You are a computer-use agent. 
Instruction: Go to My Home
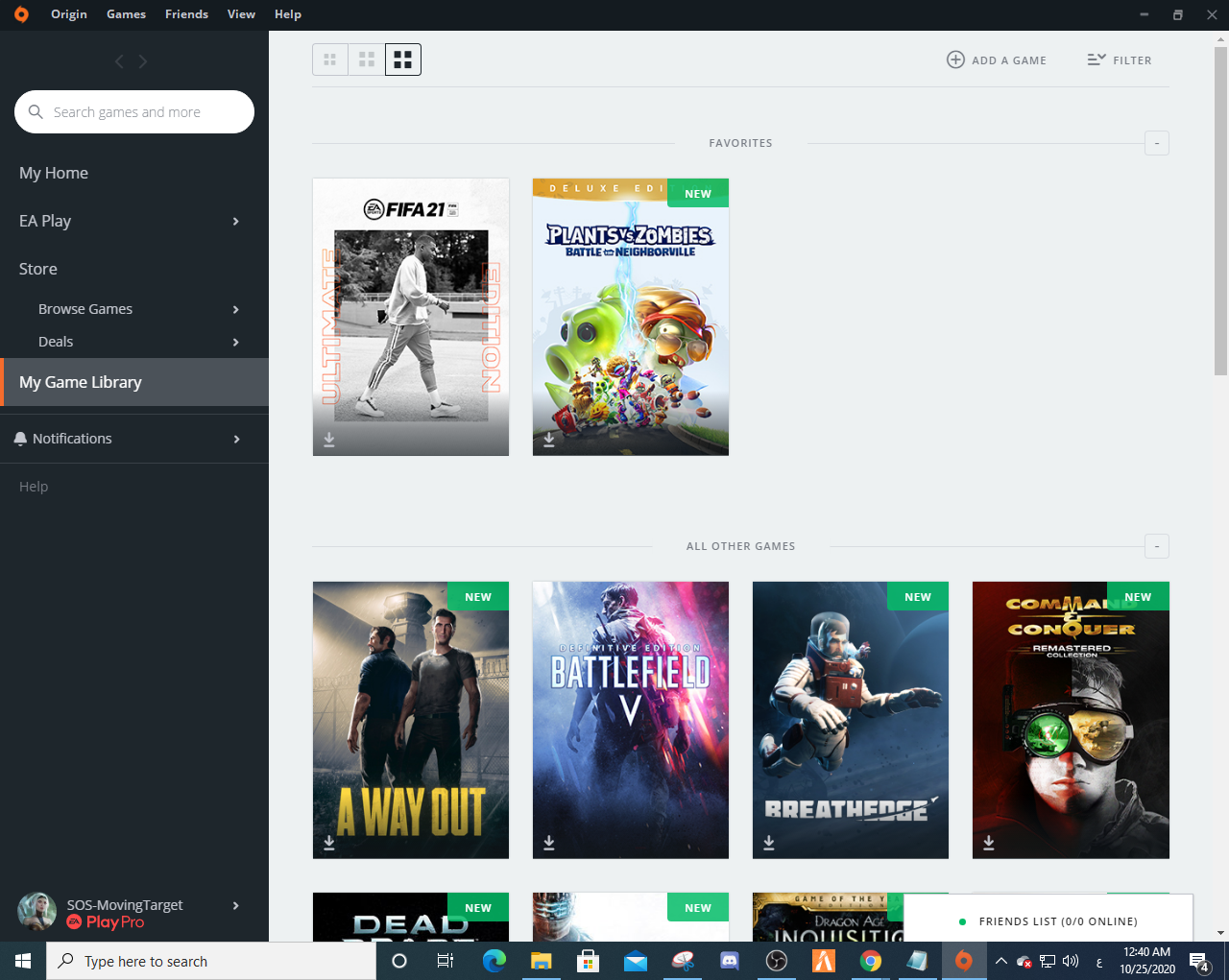pyautogui.click(x=54, y=173)
